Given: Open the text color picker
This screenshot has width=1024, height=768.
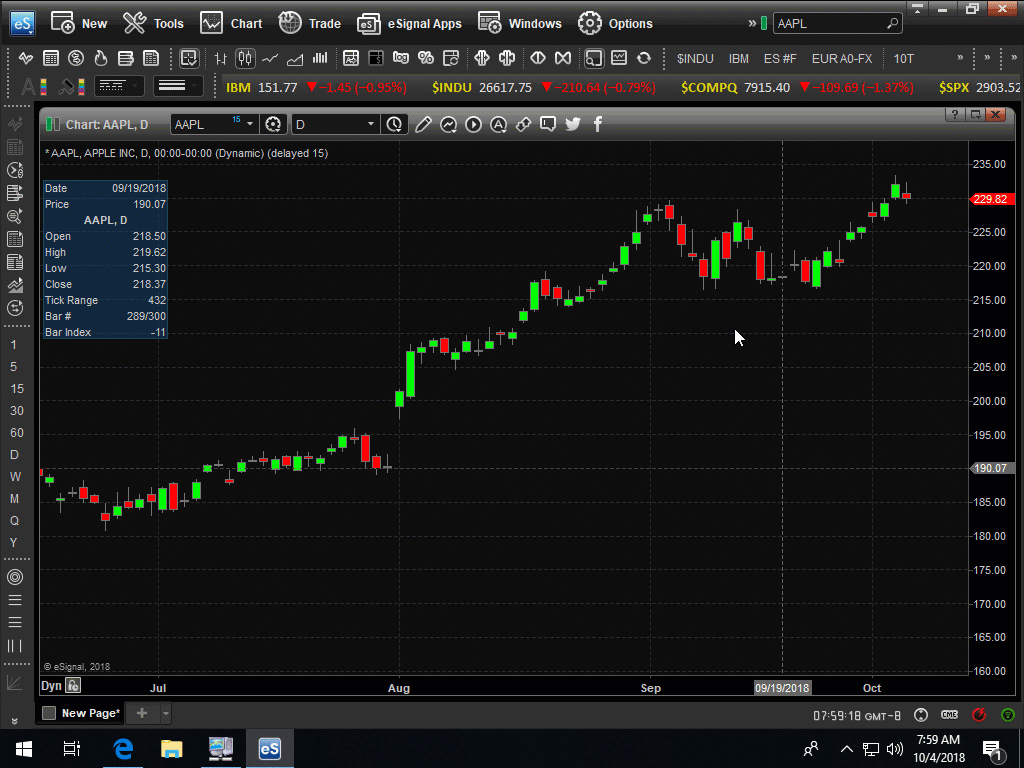Looking at the screenshot, I should click(x=34, y=86).
